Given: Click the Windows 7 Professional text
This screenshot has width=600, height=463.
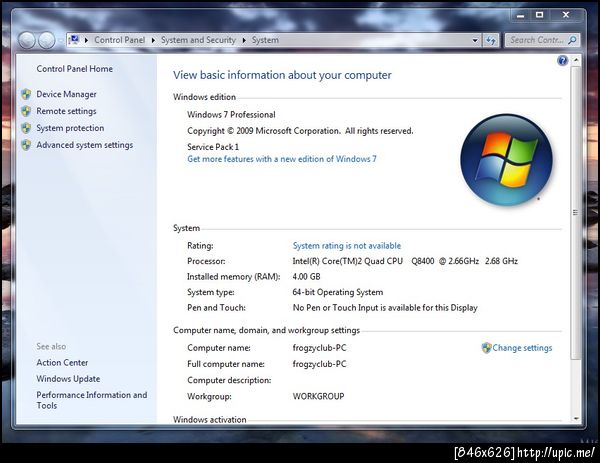Looking at the screenshot, I should click(x=231, y=114).
